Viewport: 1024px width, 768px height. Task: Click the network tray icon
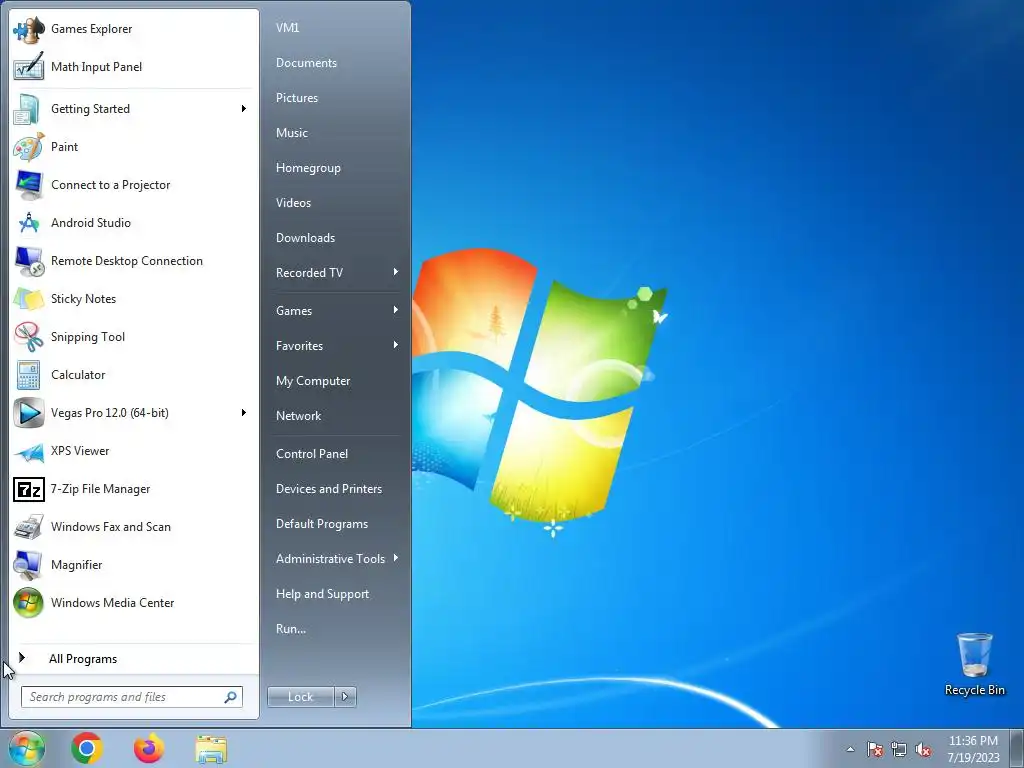[x=899, y=749]
